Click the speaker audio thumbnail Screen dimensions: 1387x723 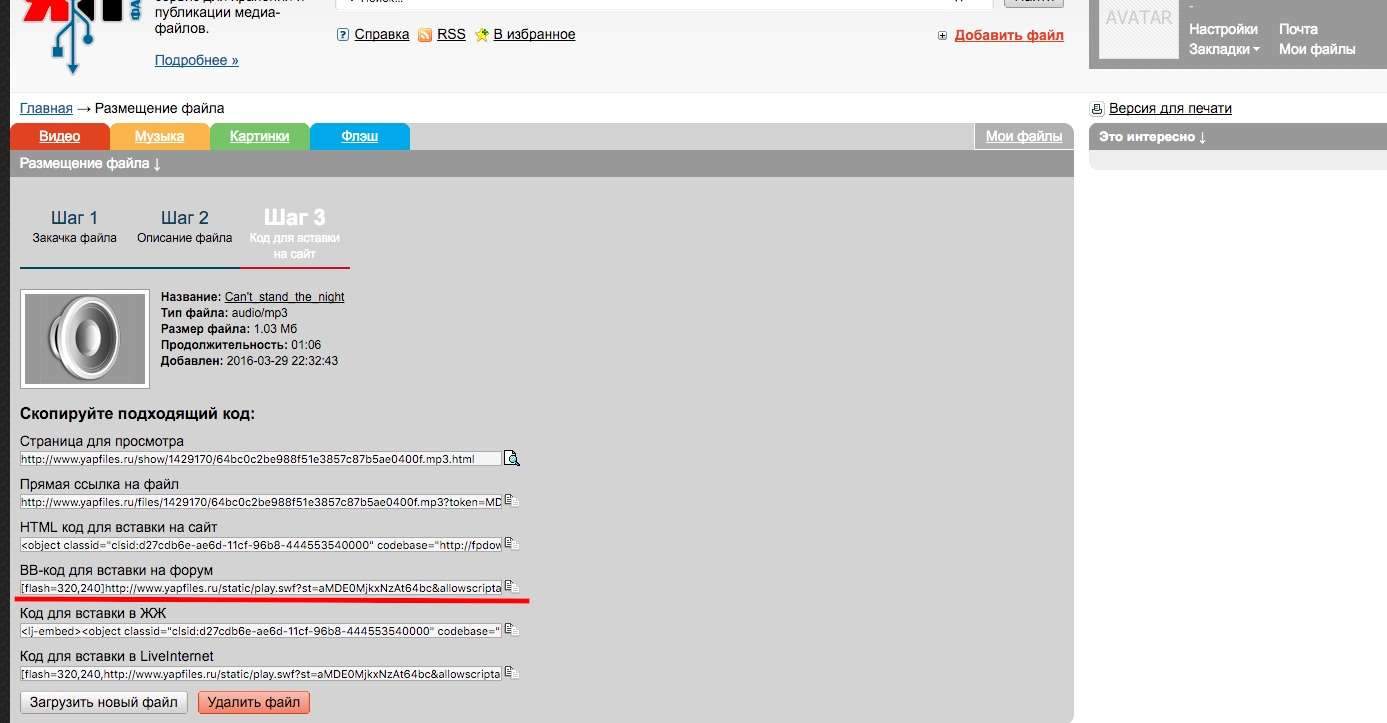pos(85,339)
